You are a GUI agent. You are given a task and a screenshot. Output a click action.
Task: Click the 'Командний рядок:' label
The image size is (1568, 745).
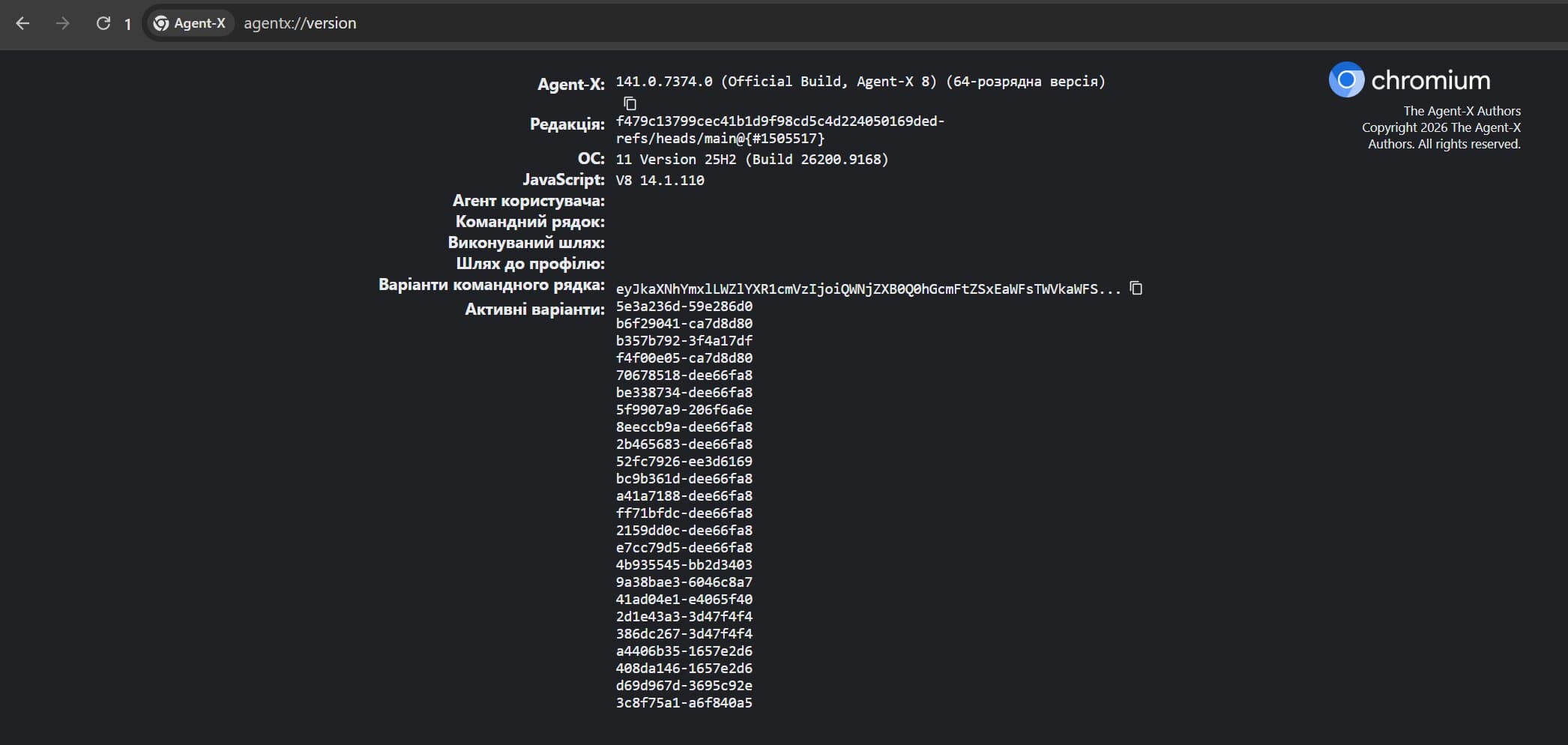(530, 222)
